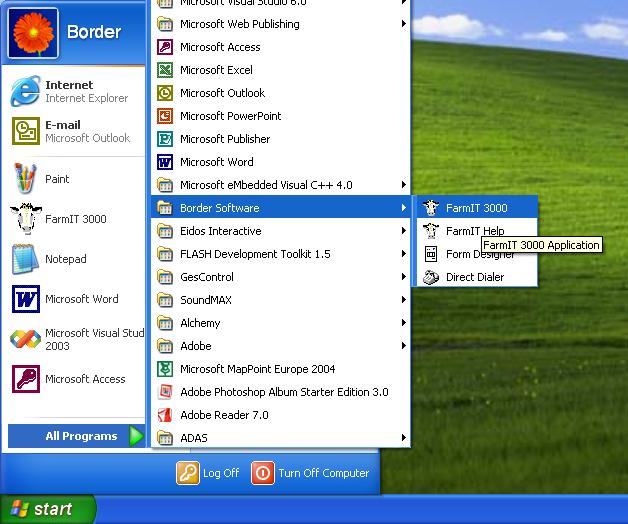
Task: Click the Microsoft Publisher icon
Action: [x=165, y=139]
